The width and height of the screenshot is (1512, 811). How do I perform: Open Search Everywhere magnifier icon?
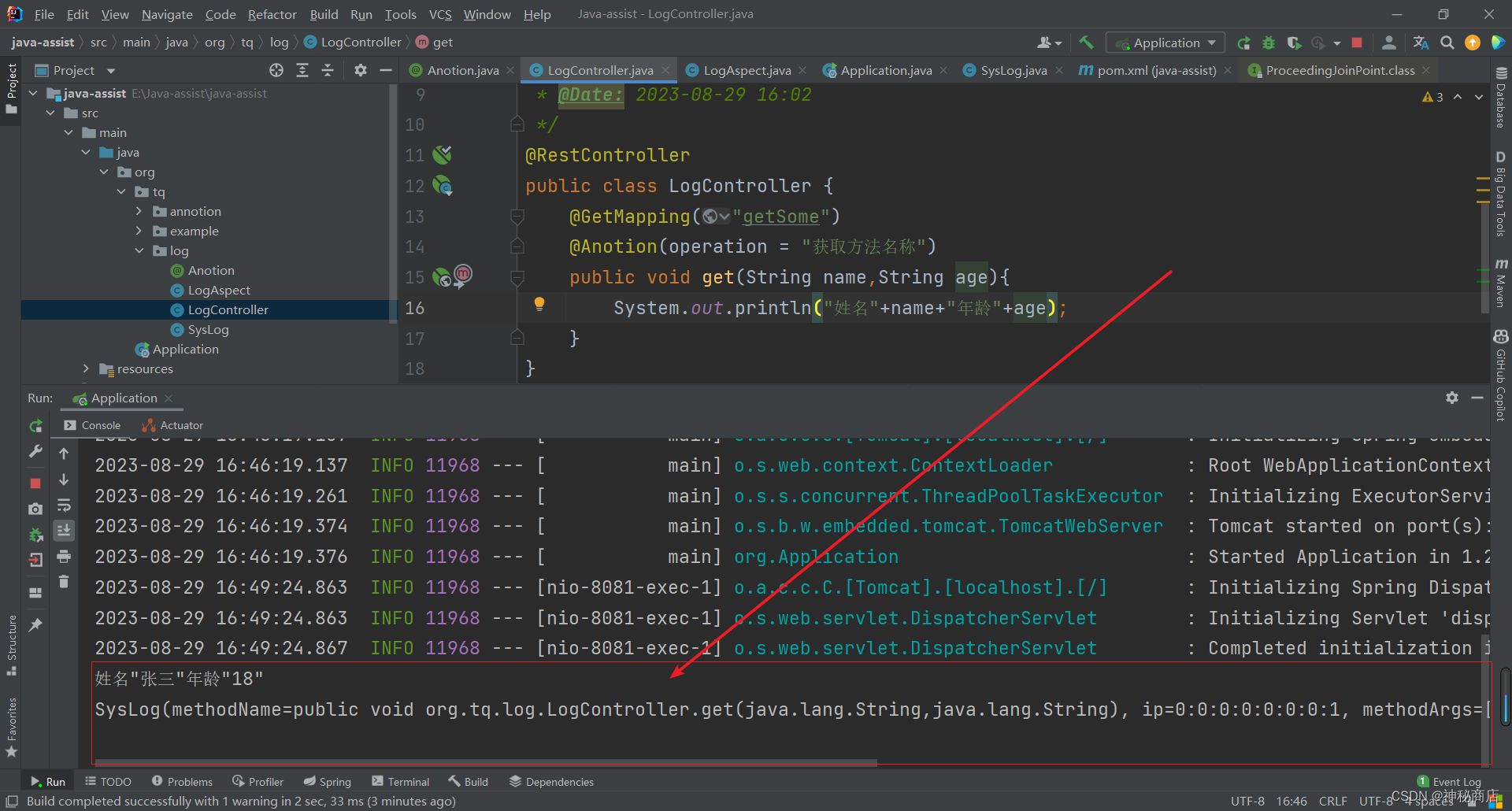pos(1447,43)
